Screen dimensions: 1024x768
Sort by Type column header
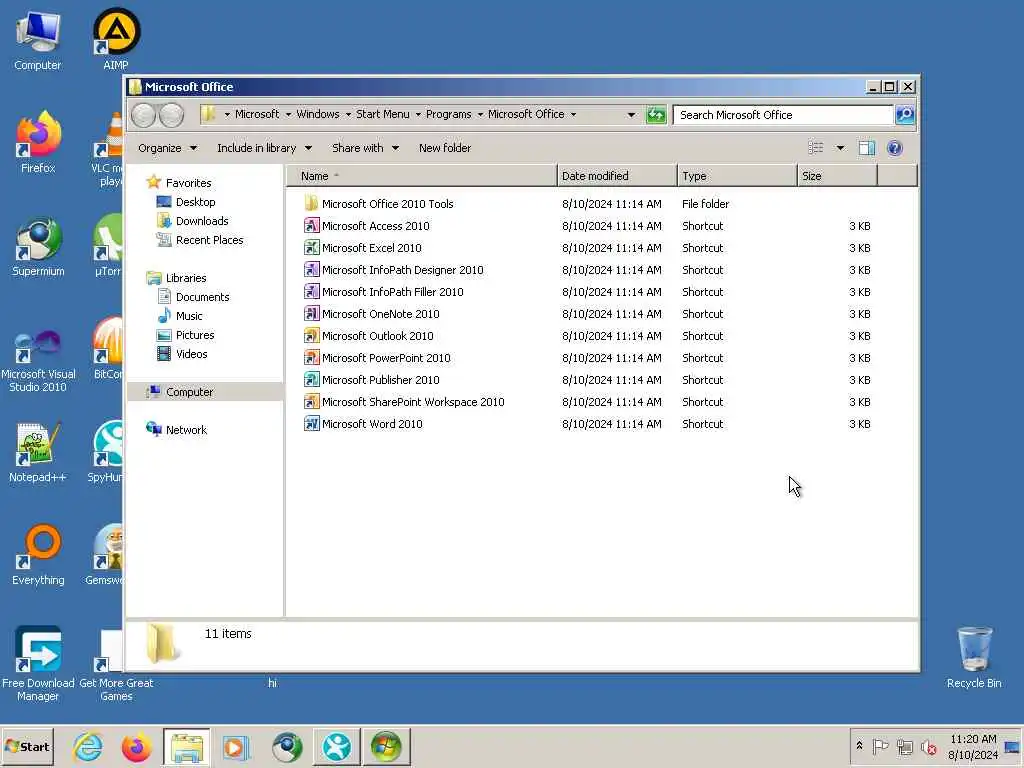tap(737, 176)
